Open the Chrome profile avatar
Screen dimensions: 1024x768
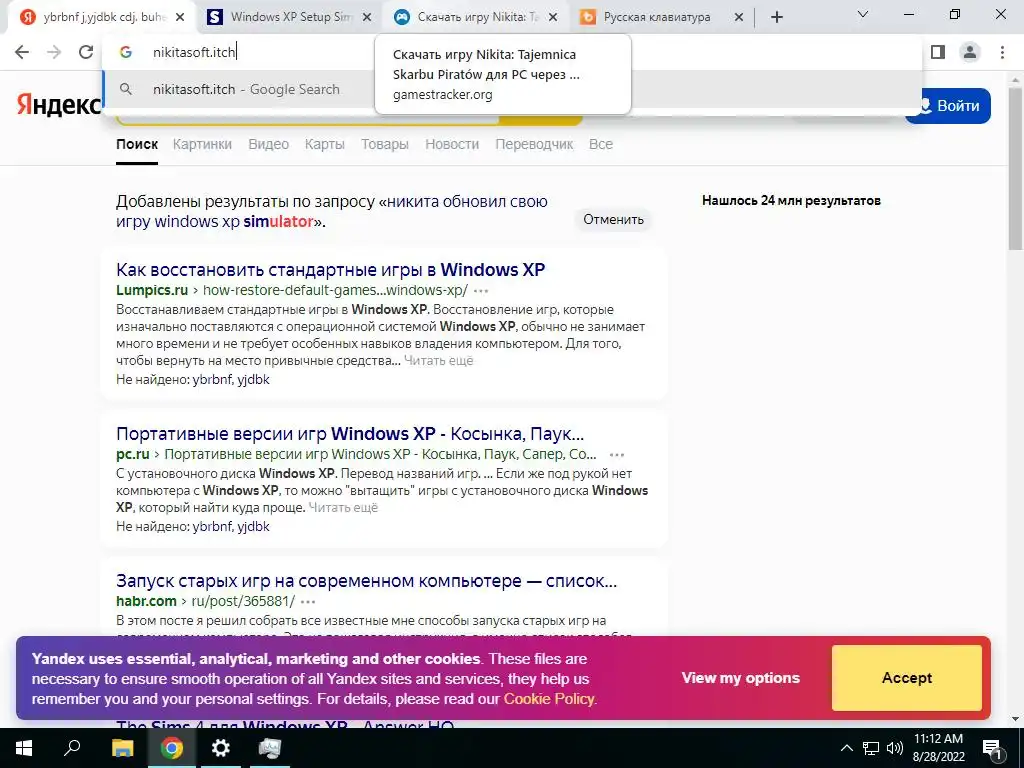tap(970, 52)
